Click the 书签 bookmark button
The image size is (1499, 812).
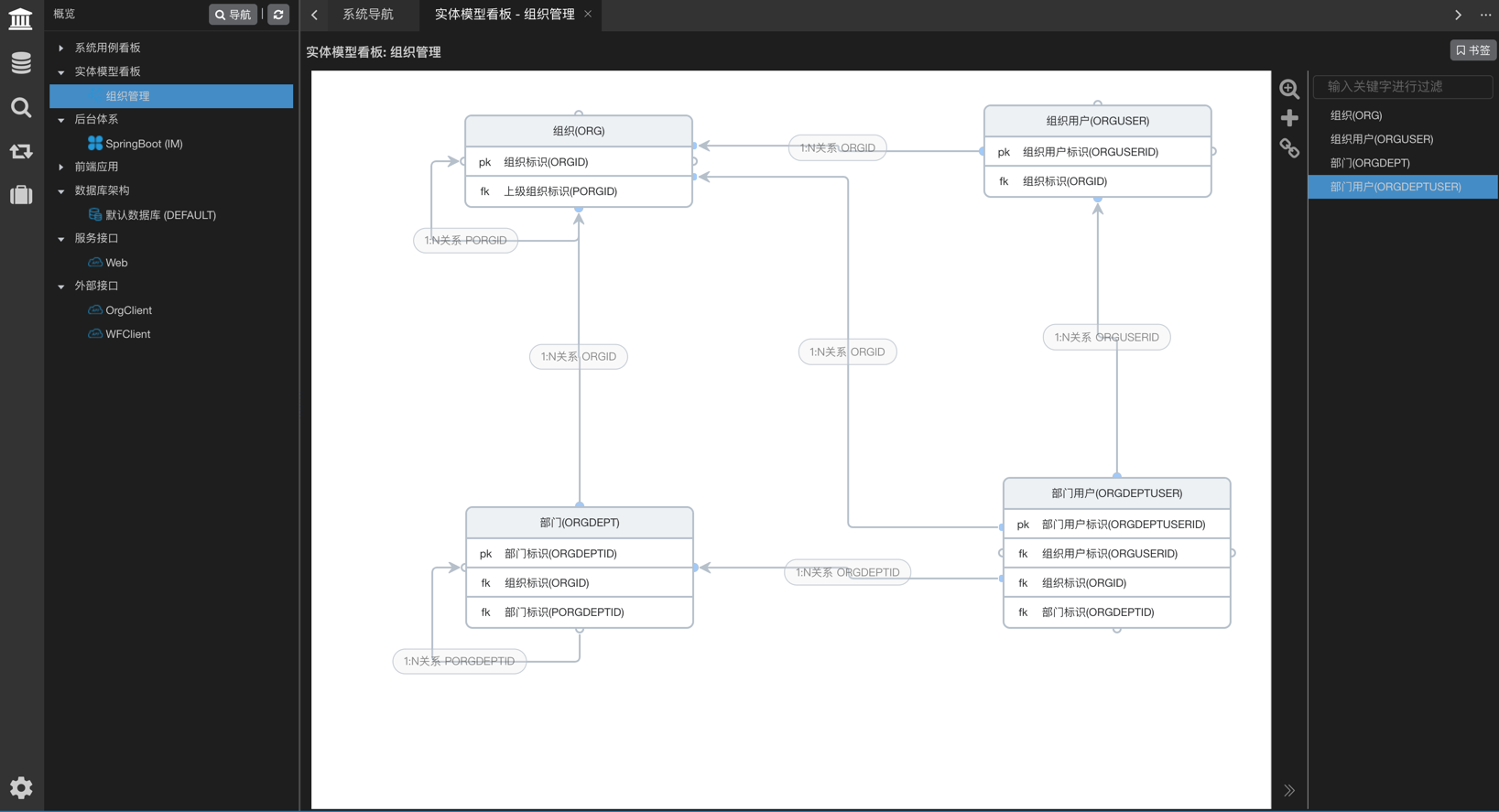coord(1472,50)
